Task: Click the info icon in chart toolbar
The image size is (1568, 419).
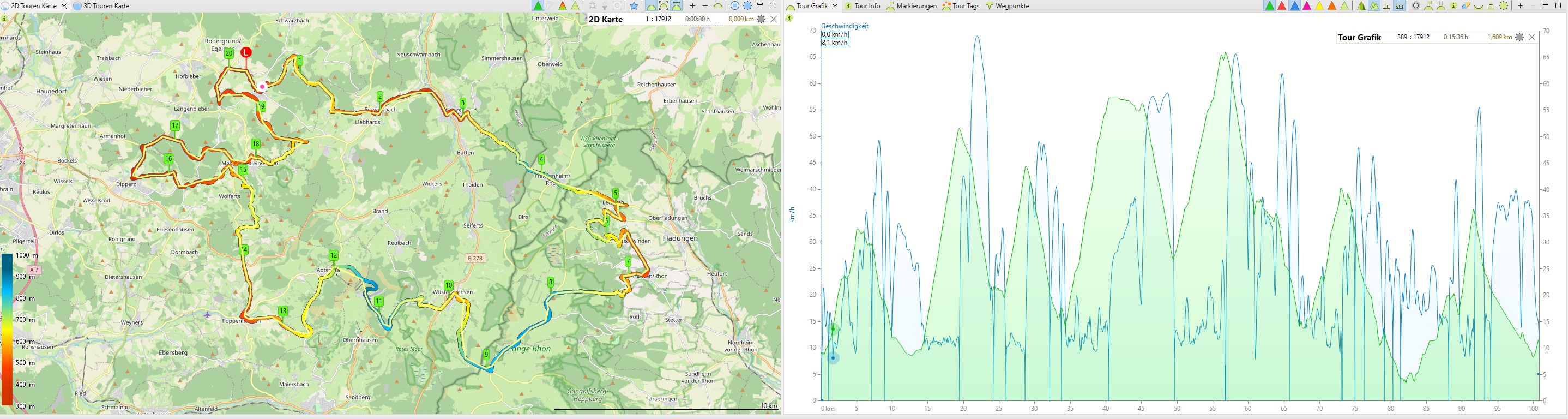Action: [1453, 6]
